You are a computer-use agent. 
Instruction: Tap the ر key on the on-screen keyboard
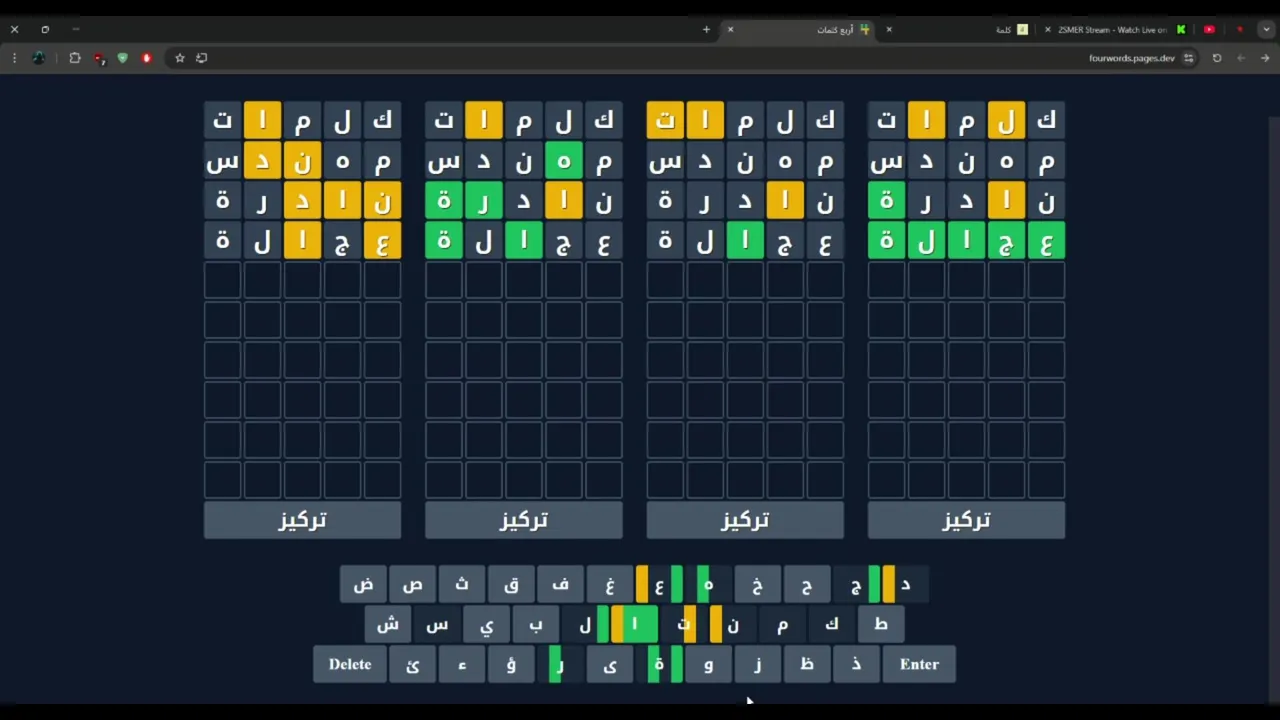coord(560,665)
